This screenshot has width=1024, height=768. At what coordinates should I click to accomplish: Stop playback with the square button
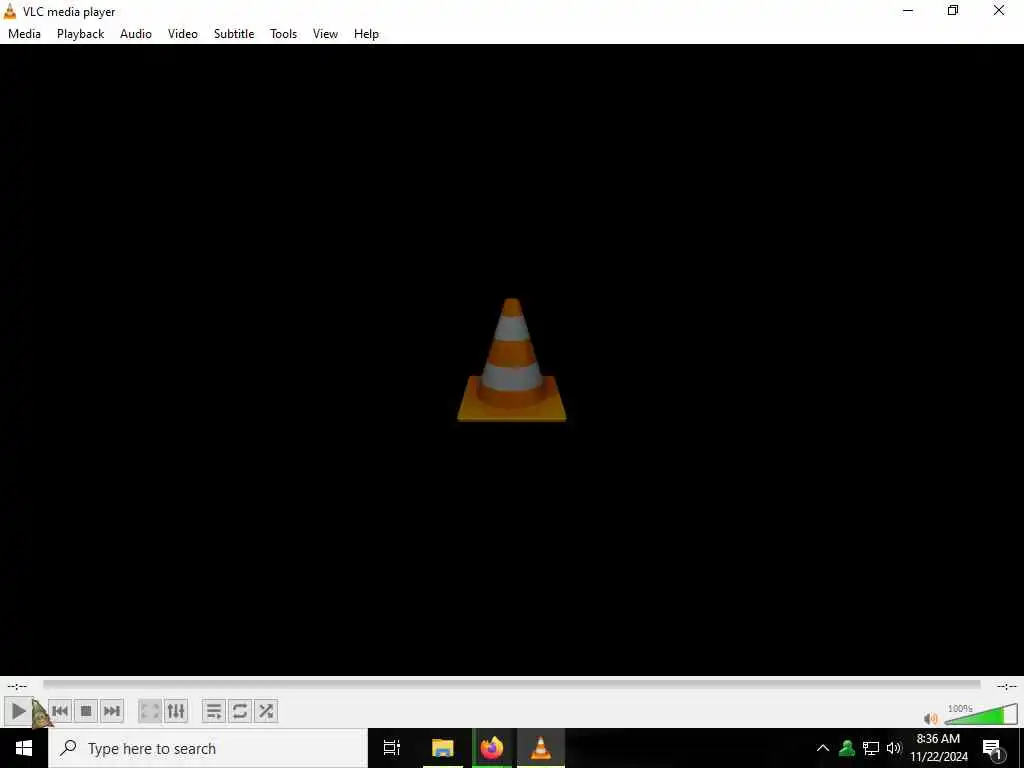86,711
